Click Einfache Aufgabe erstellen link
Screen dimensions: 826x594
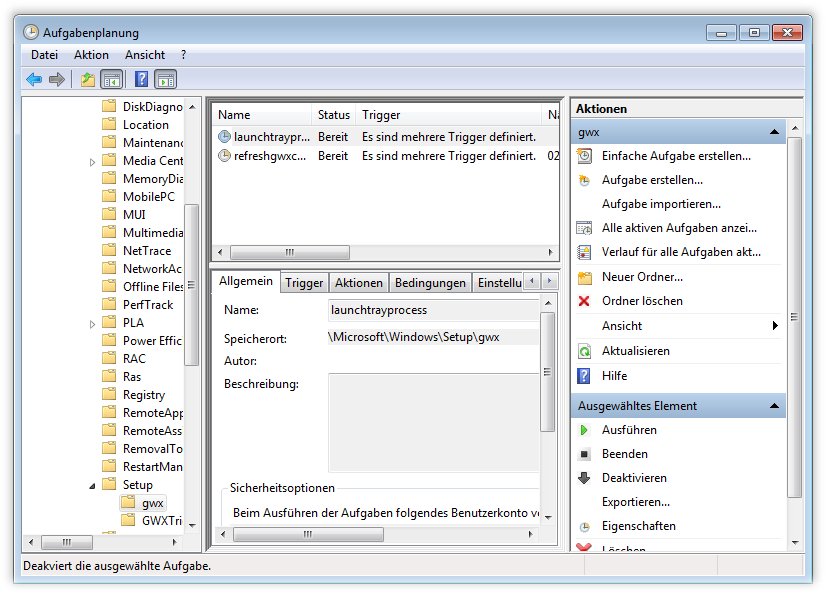676,156
